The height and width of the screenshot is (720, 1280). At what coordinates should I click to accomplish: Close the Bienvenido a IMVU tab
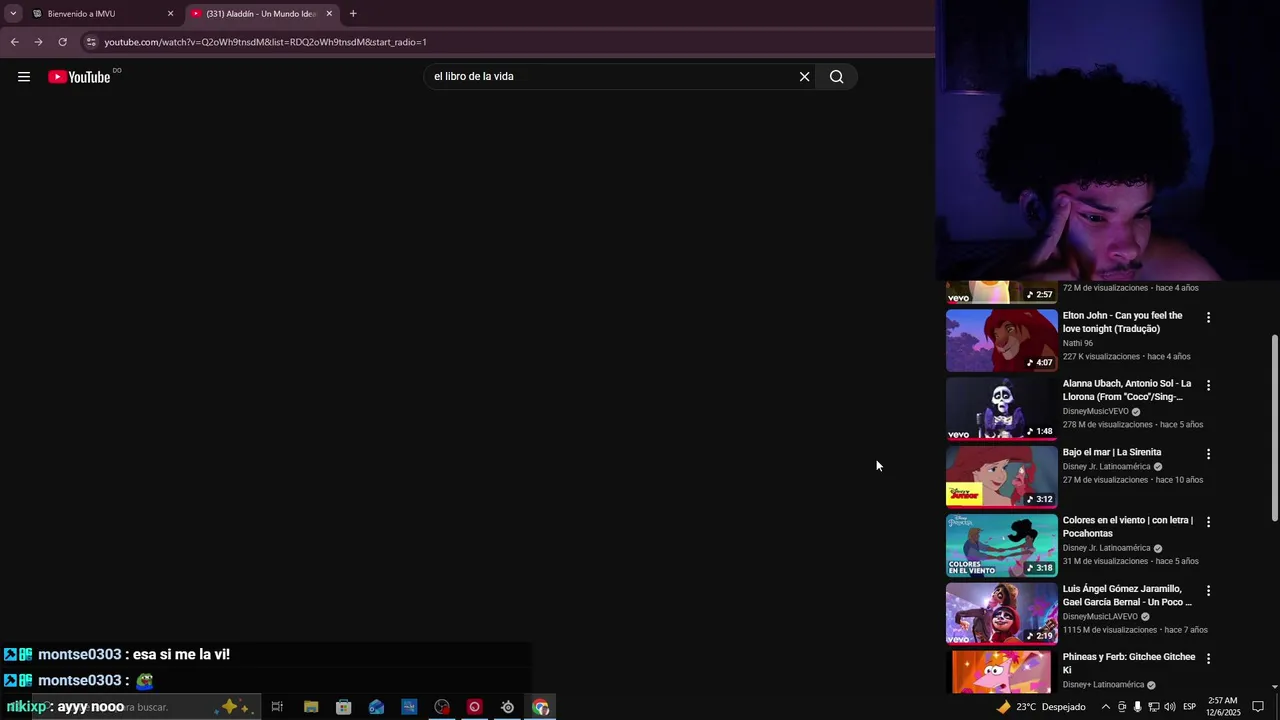(170, 14)
